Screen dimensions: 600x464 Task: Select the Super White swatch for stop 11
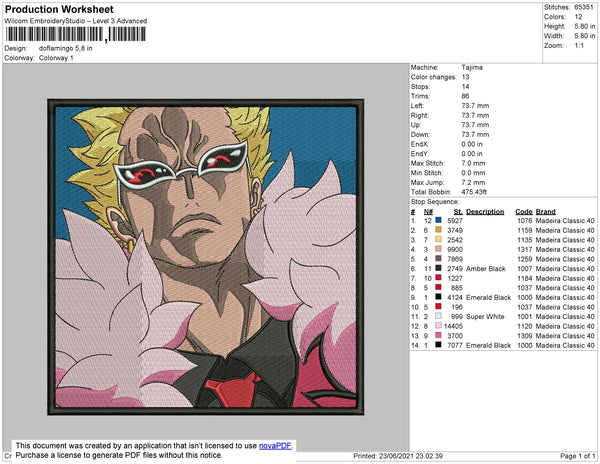(x=438, y=316)
